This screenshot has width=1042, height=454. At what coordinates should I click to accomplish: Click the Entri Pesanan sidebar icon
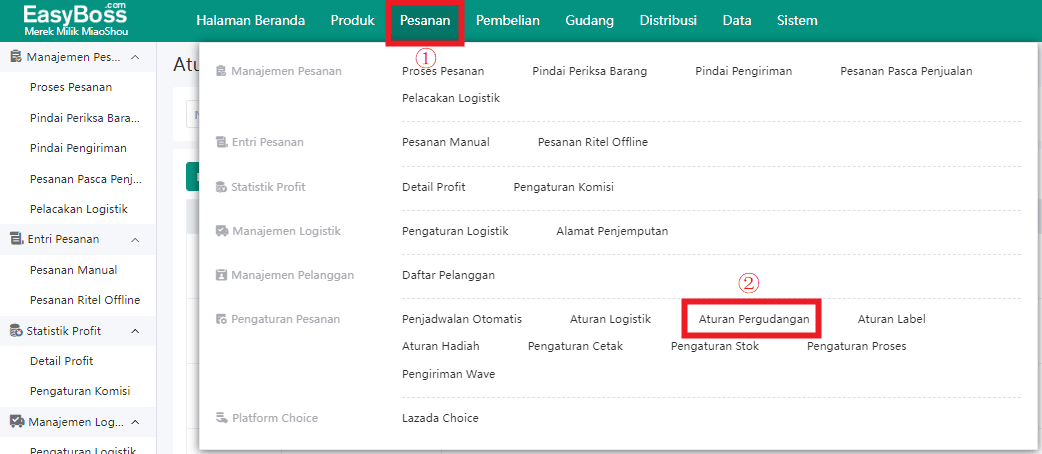pos(16,239)
